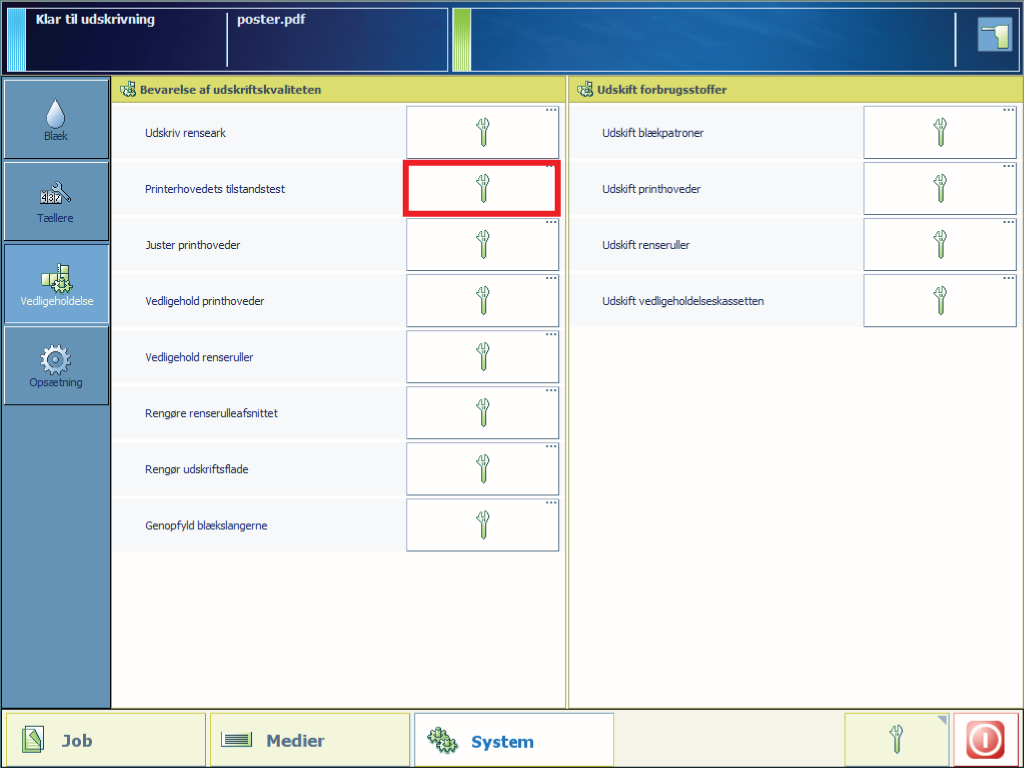Click the 'Bevarelse af udskriftskvaliteten' header

pyautogui.click(x=231, y=90)
